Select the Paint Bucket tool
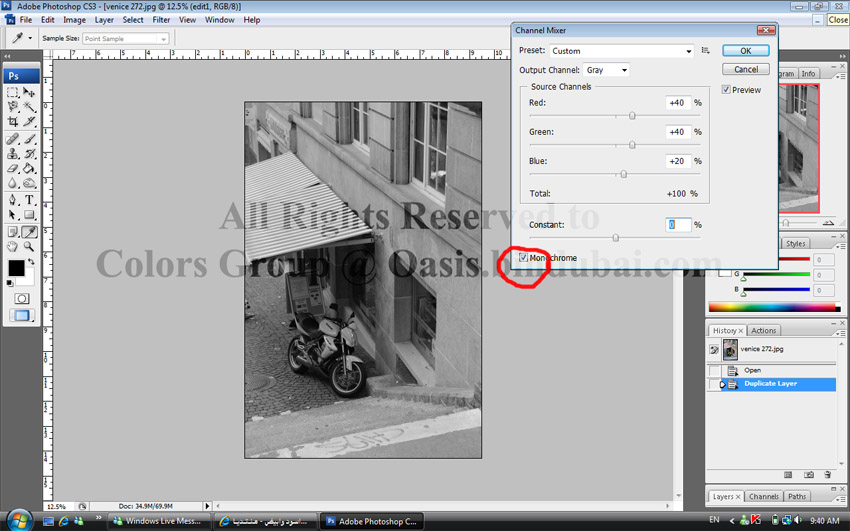 point(29,169)
